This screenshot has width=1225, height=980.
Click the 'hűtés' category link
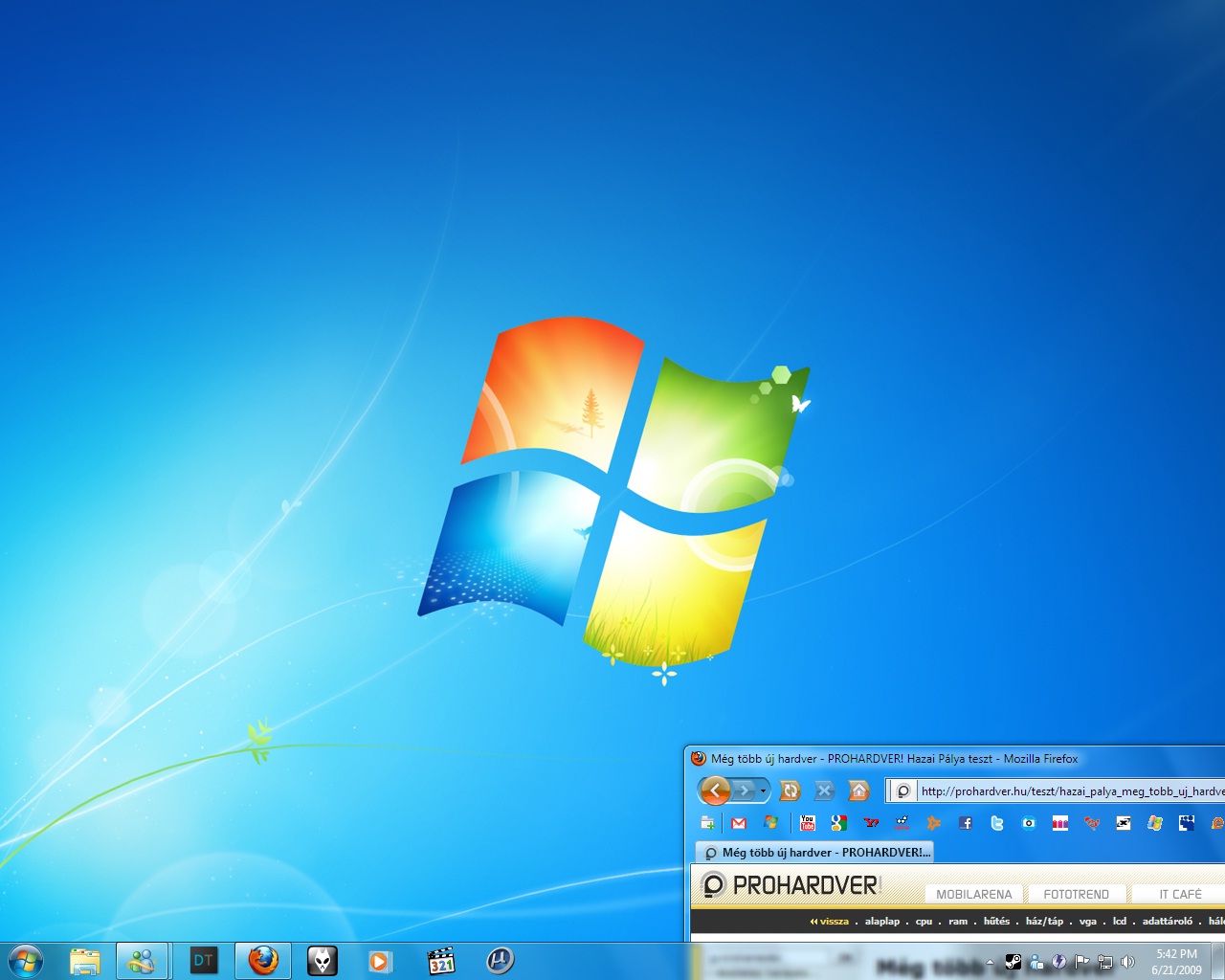click(996, 922)
